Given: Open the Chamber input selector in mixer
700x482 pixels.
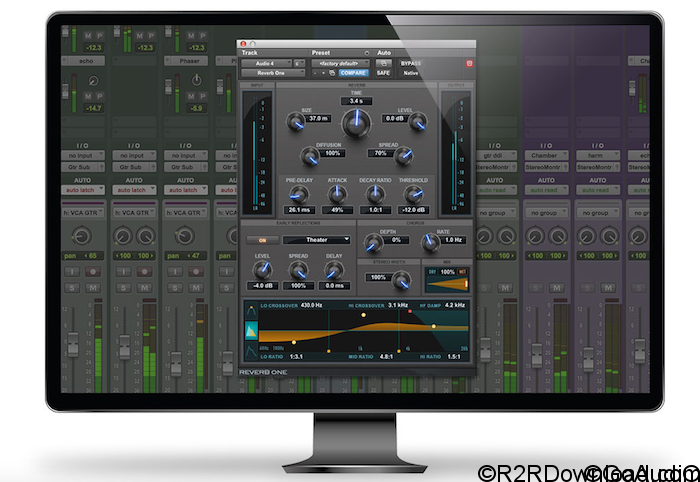Looking at the screenshot, I should point(546,155).
